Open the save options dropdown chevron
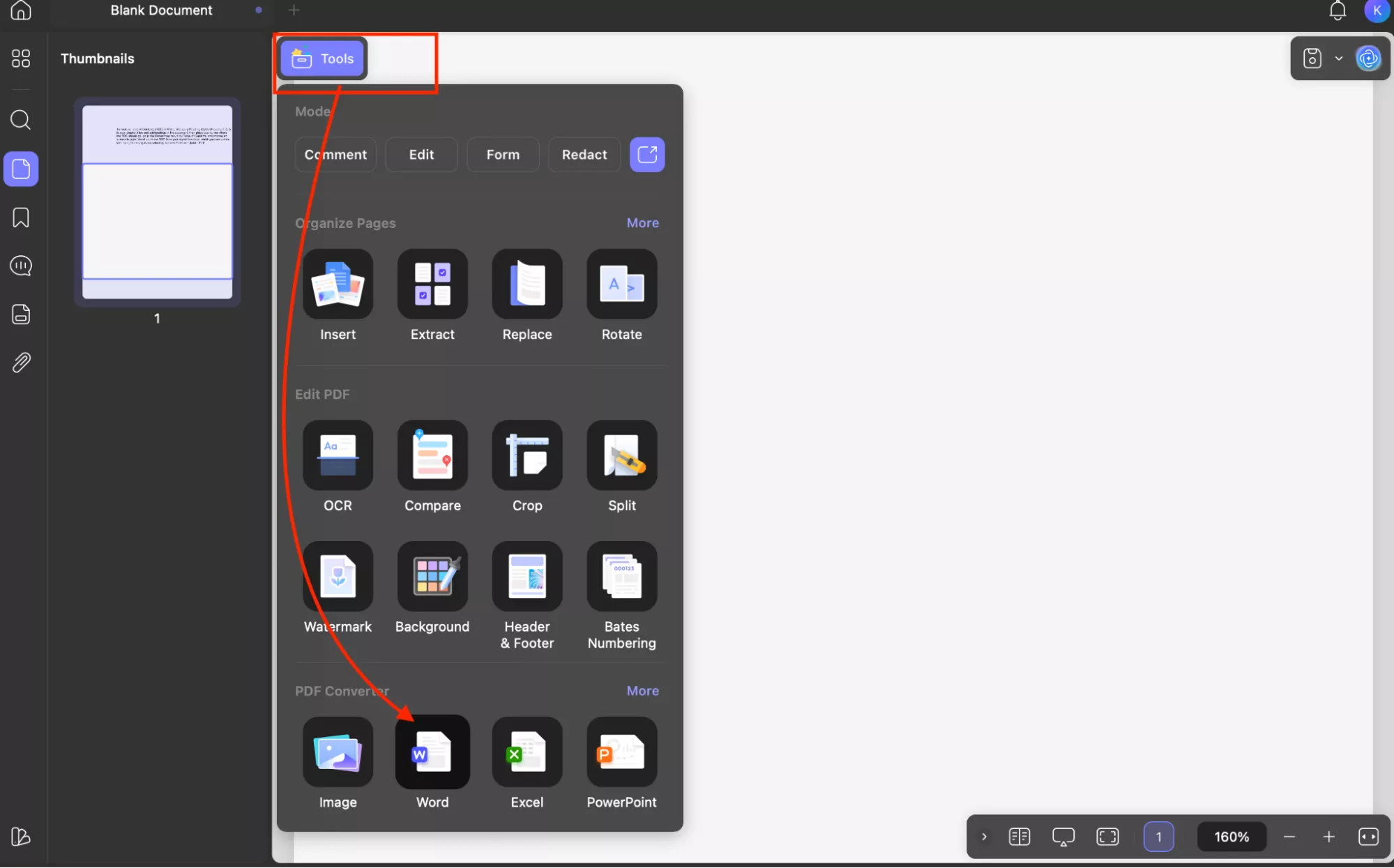The width and height of the screenshot is (1394, 868). (1338, 59)
